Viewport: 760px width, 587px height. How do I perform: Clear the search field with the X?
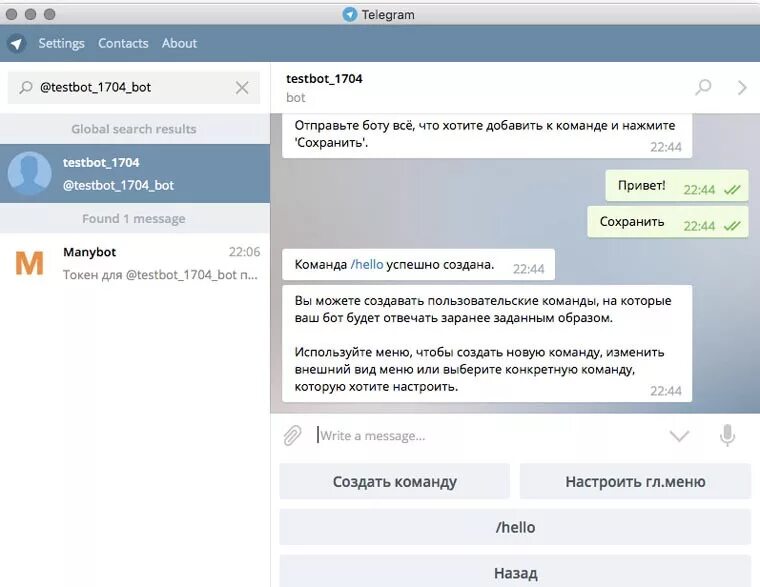[242, 88]
